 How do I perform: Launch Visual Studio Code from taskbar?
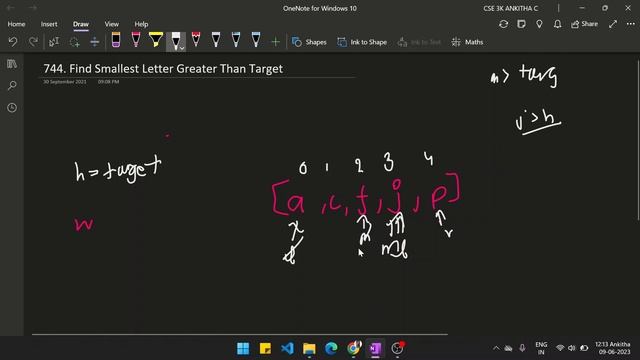click(287, 349)
